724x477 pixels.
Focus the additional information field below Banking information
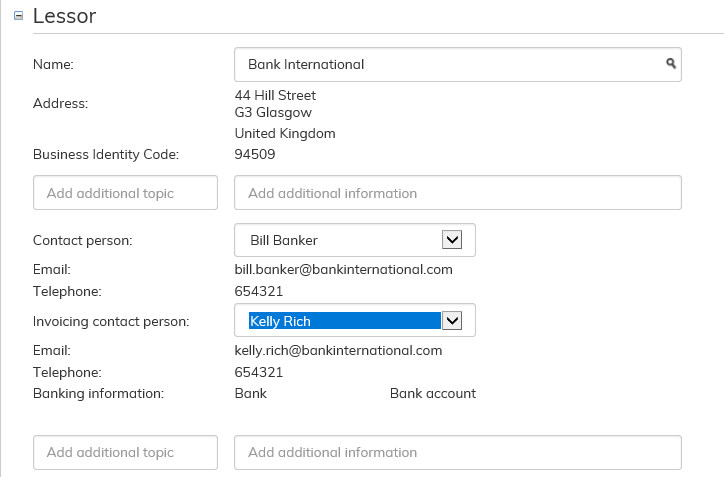(x=457, y=452)
